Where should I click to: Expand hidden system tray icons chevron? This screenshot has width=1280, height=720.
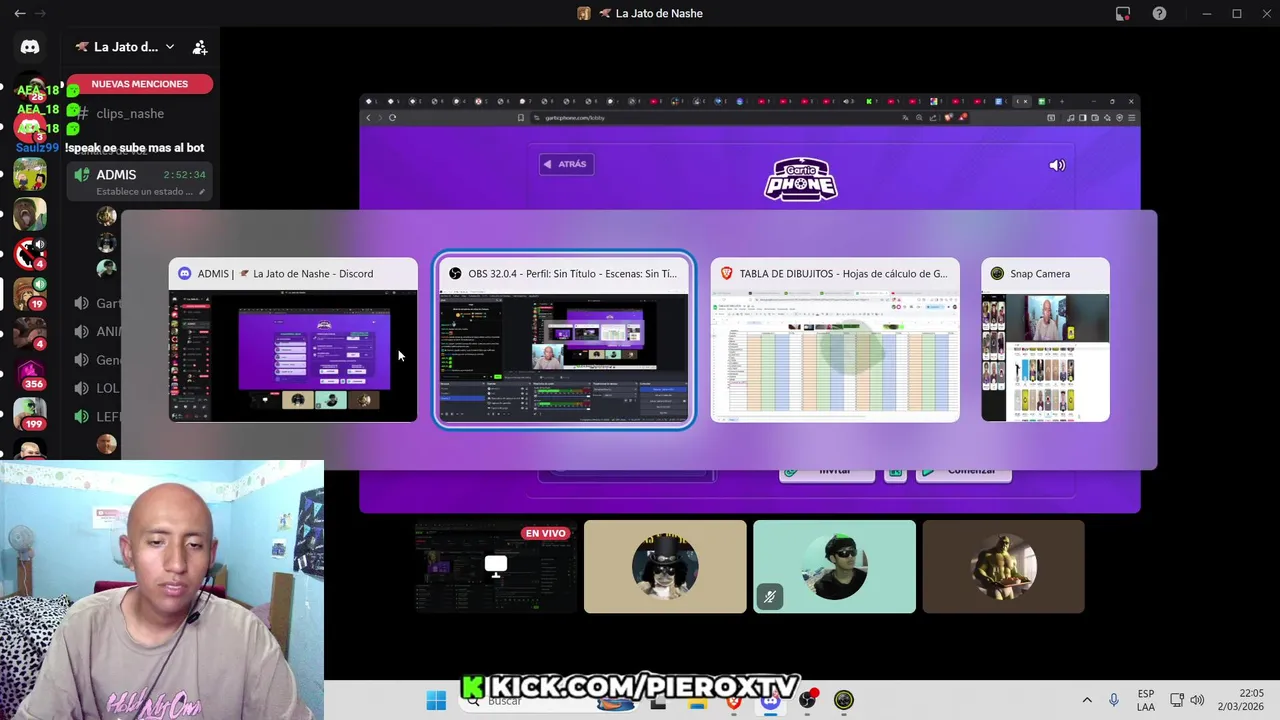(1087, 700)
